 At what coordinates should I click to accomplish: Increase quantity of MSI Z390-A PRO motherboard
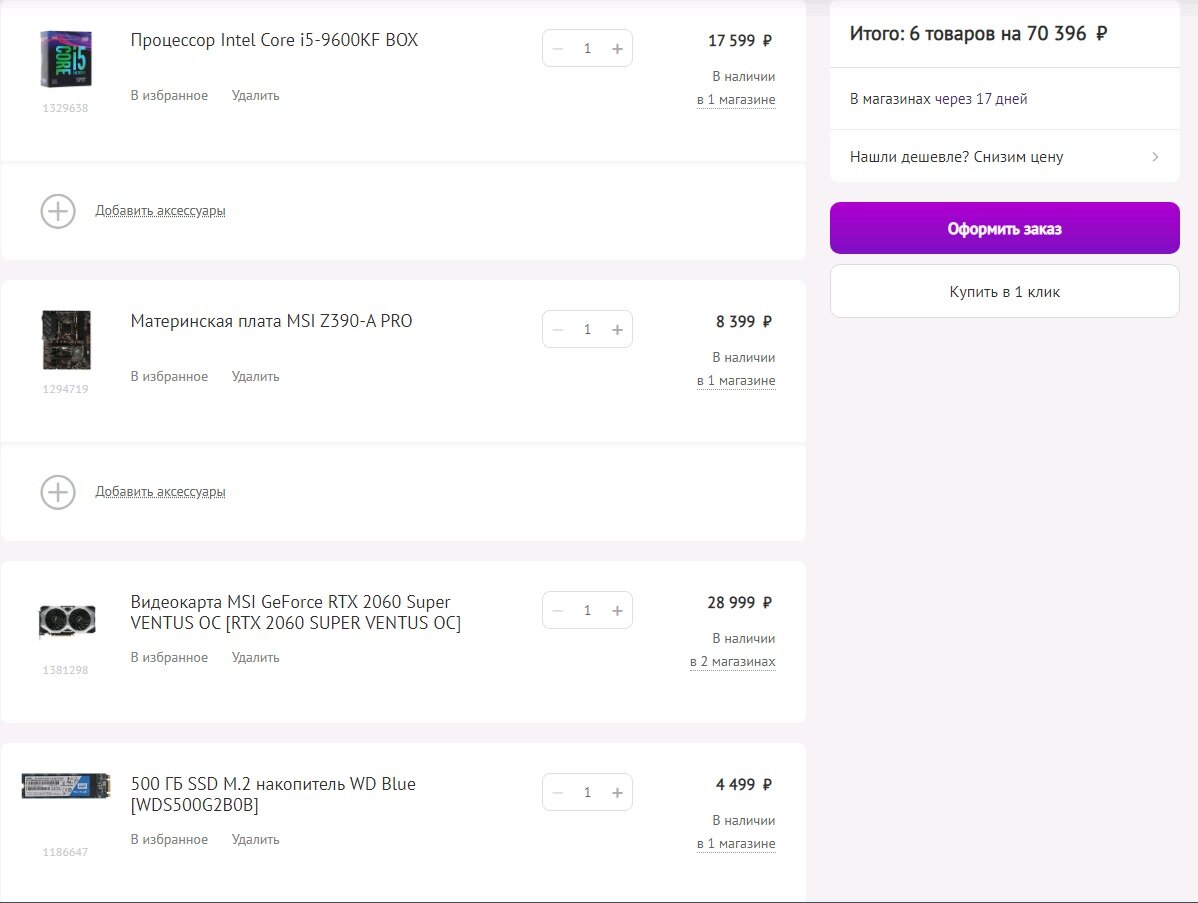pyautogui.click(x=617, y=330)
